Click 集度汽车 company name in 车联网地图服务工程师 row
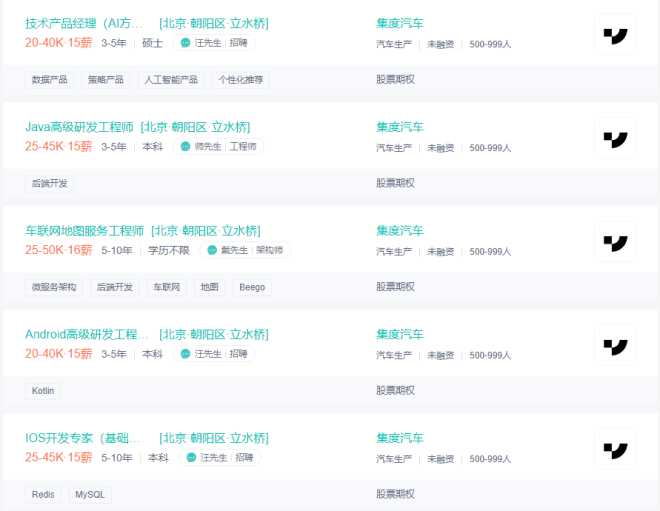The width and height of the screenshot is (660, 511). click(x=400, y=231)
